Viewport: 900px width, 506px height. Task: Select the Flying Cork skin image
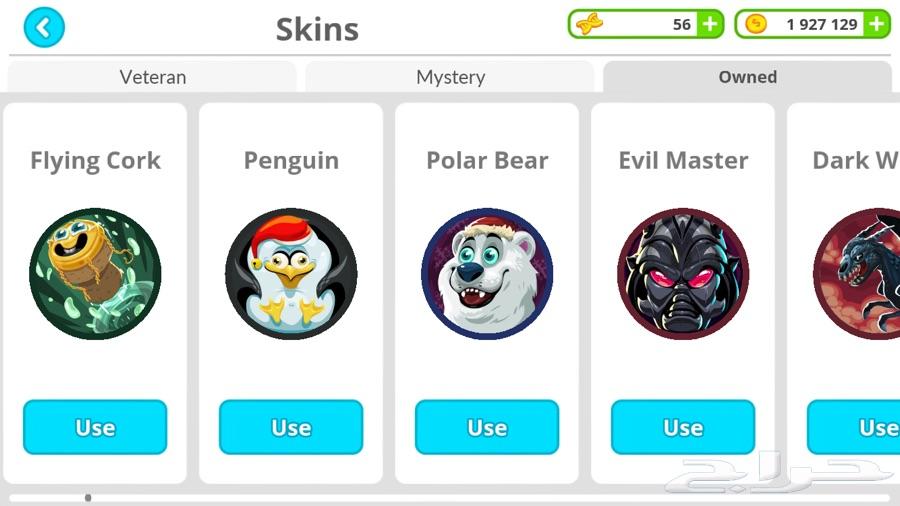click(95, 274)
